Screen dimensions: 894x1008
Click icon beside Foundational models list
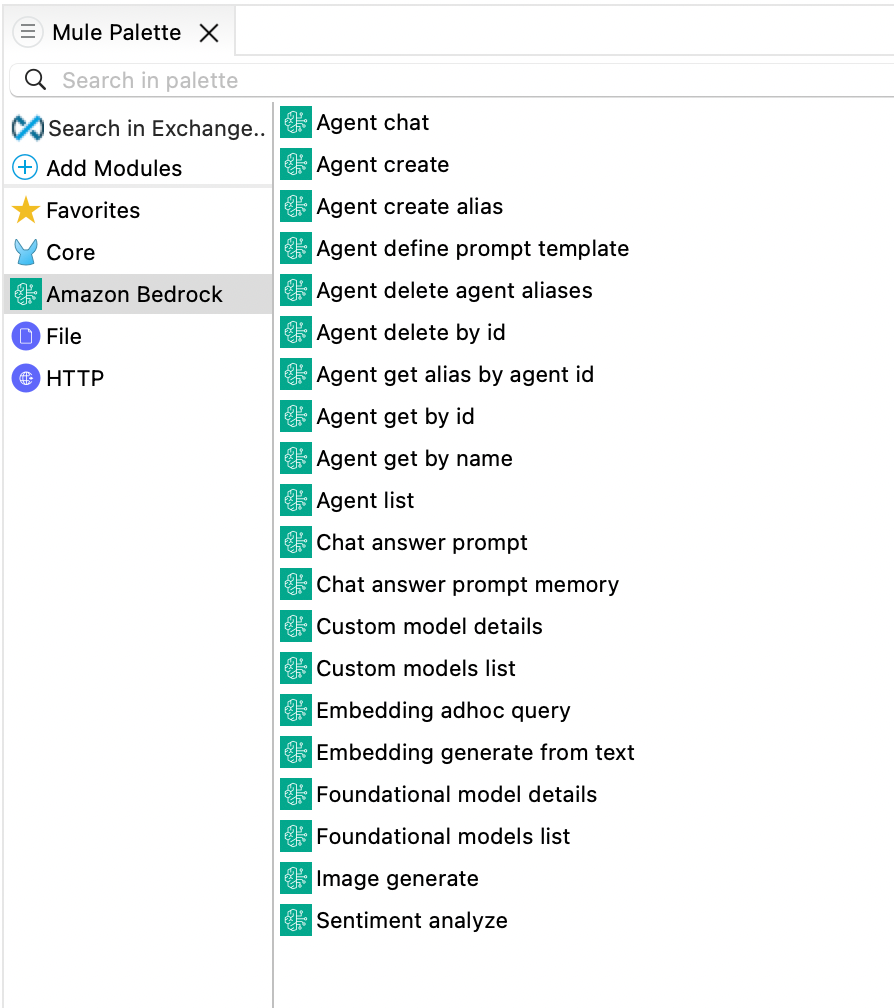pos(296,836)
